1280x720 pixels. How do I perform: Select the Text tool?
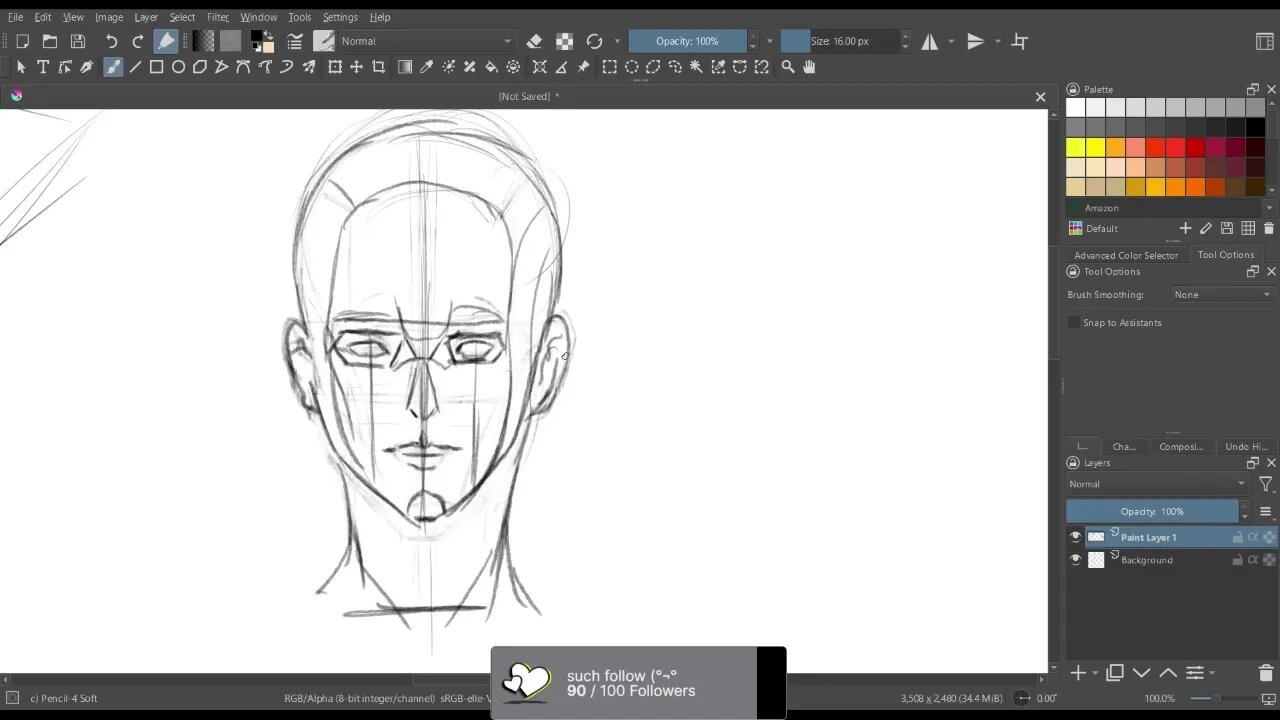pos(43,67)
